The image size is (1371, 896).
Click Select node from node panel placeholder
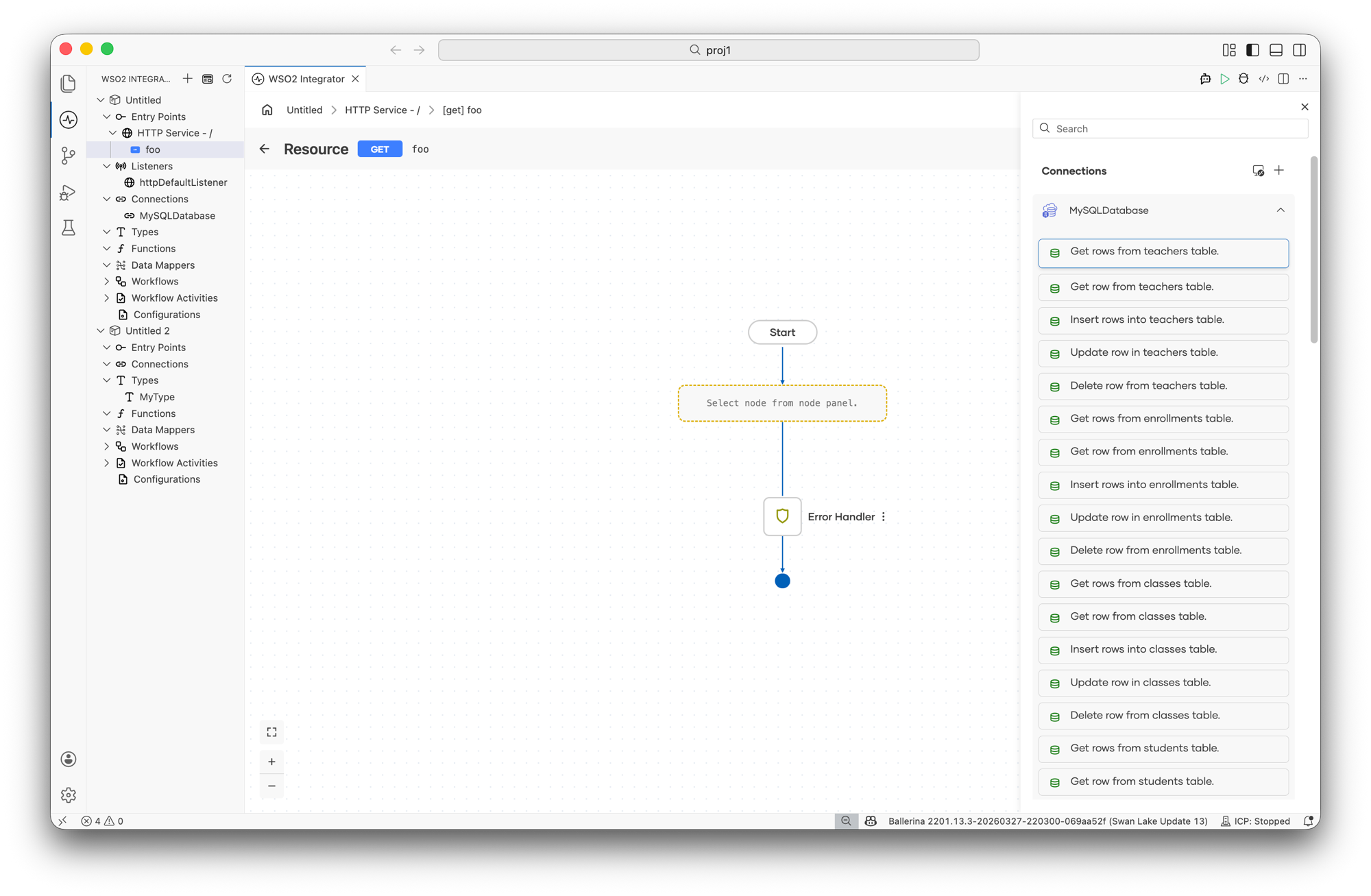click(782, 403)
